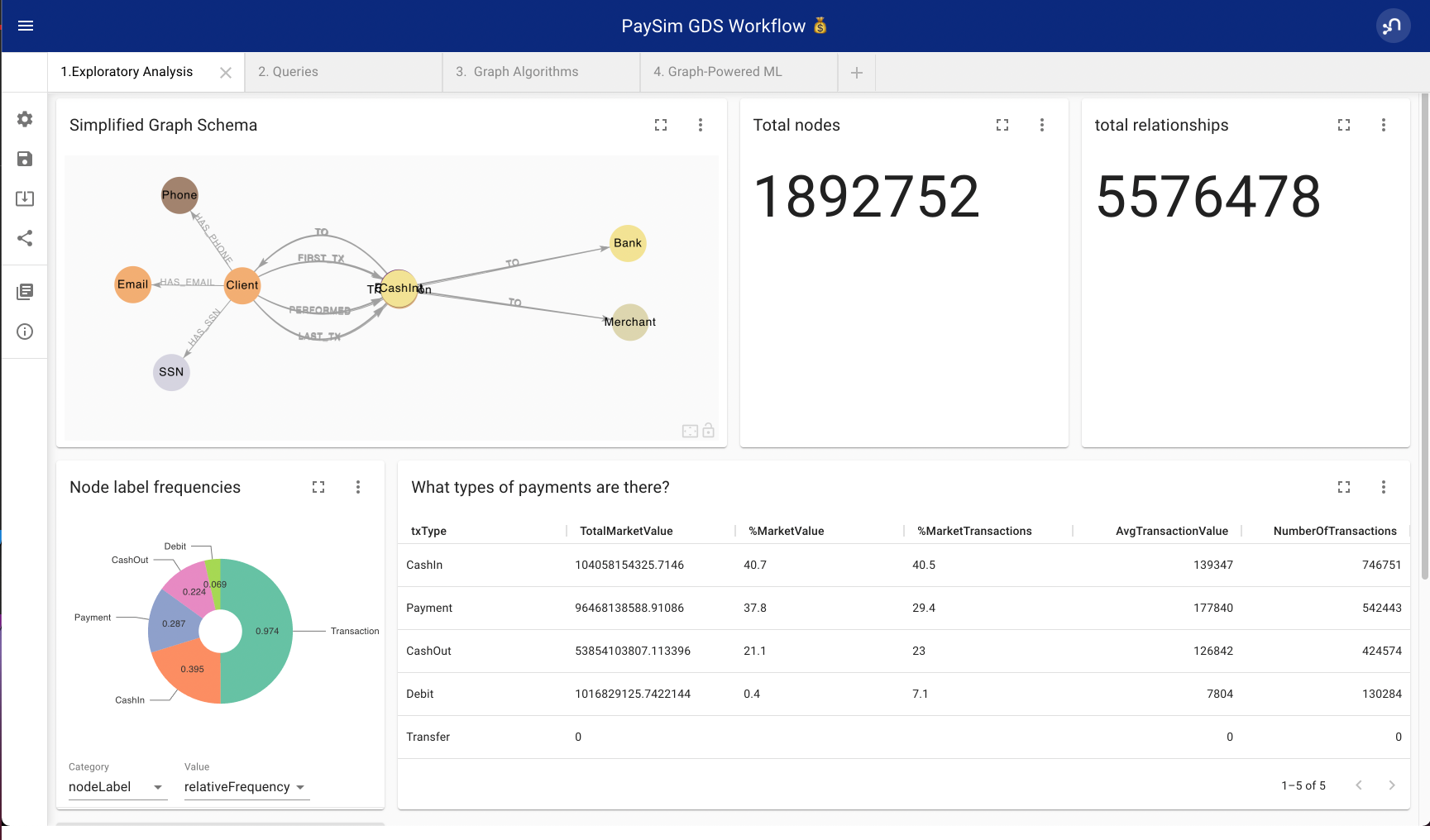The height and width of the screenshot is (840, 1430).
Task: Open the about info icon
Action: pos(25,332)
